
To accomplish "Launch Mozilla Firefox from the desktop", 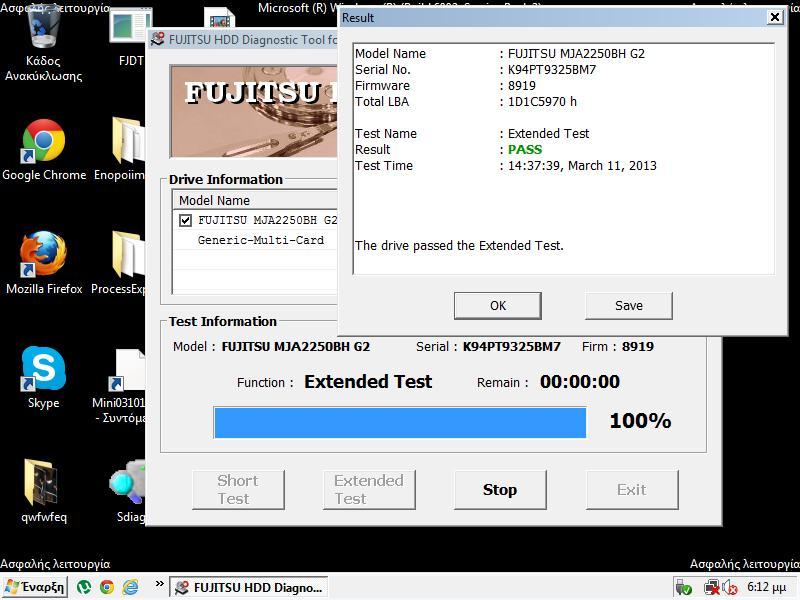I will (x=44, y=263).
